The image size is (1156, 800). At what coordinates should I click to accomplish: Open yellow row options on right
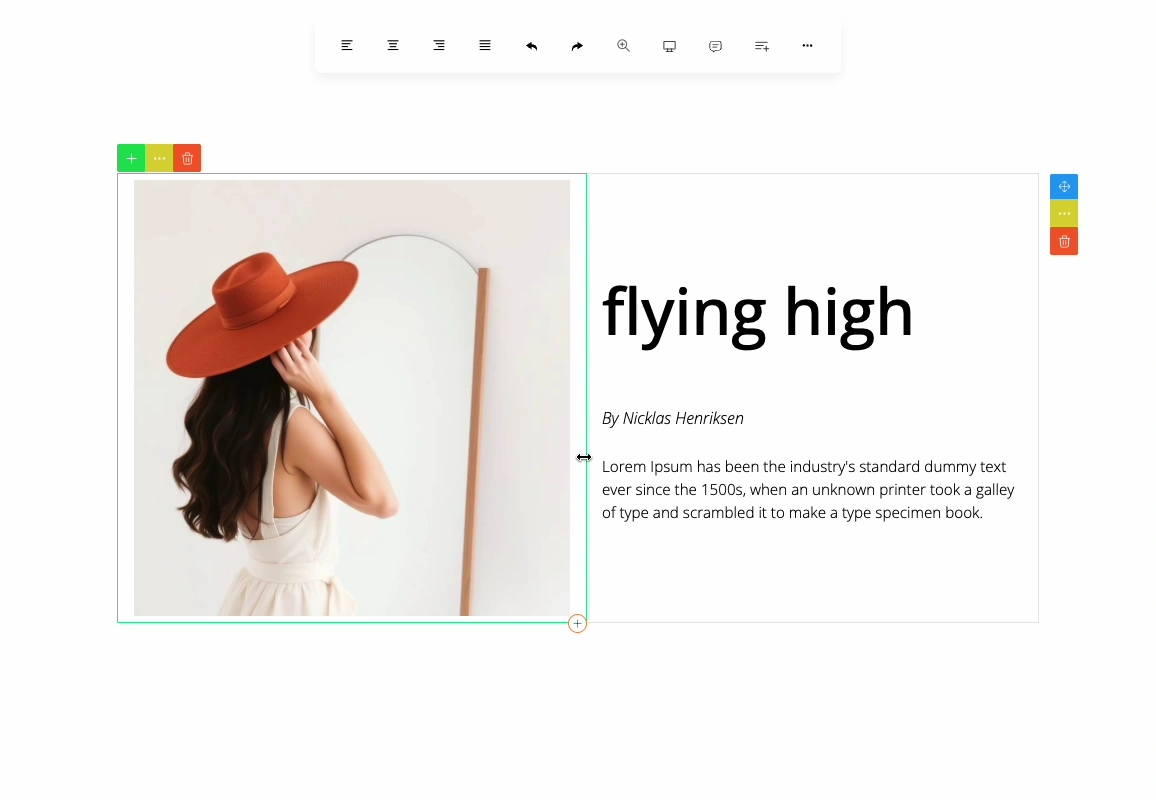point(1064,214)
